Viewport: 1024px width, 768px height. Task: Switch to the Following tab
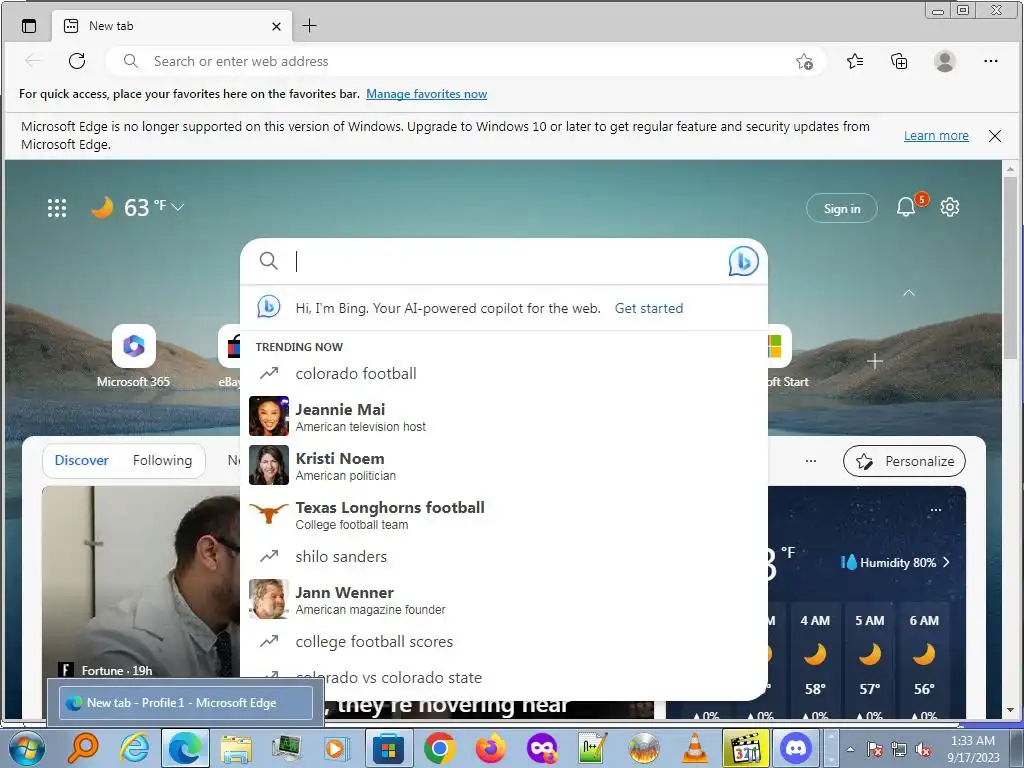coord(163,460)
